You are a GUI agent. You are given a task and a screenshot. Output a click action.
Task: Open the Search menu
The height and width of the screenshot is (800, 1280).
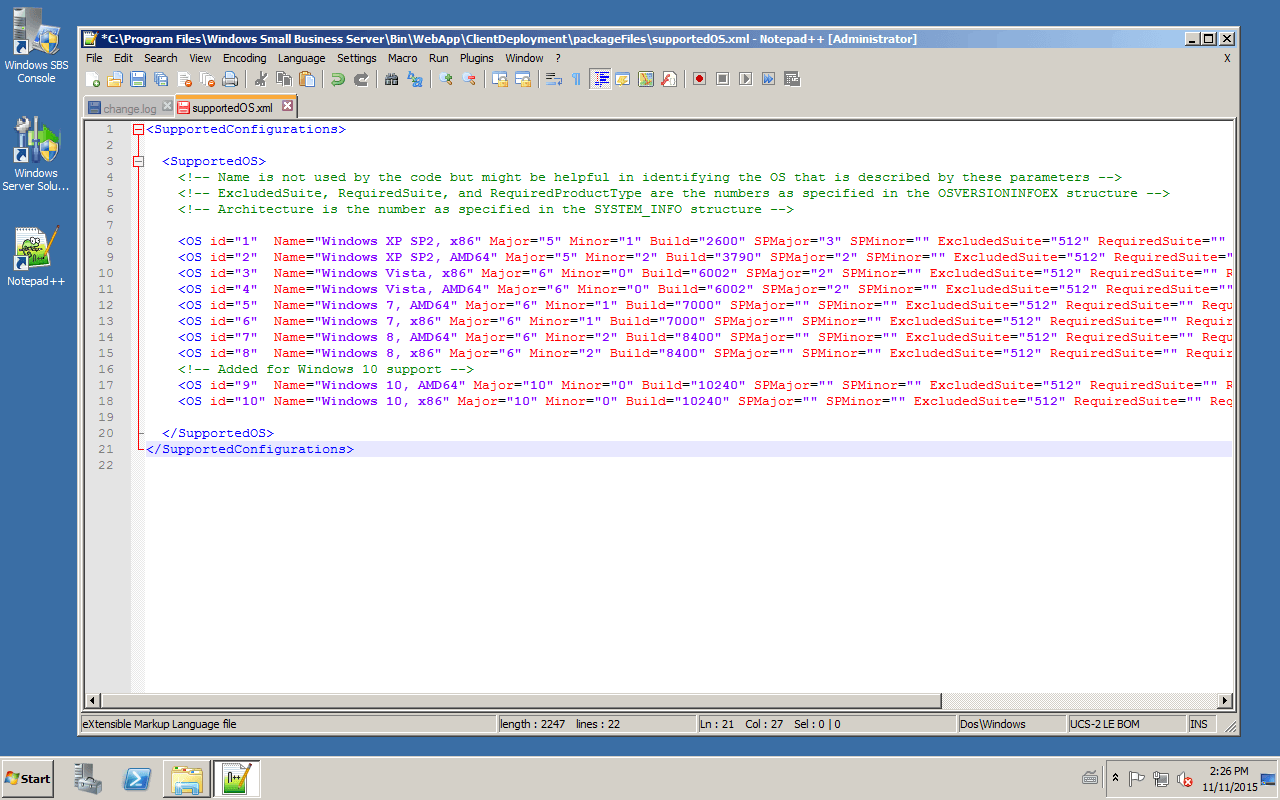(161, 58)
